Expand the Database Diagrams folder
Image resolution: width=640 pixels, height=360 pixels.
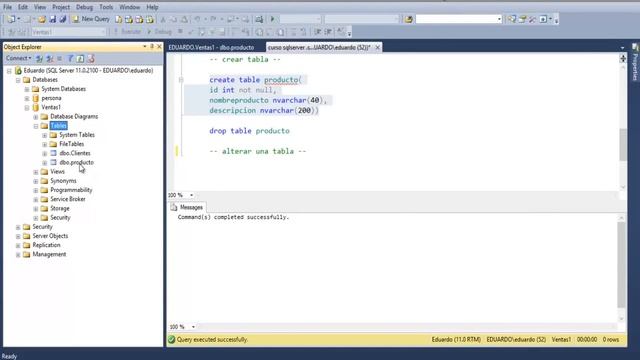coord(36,117)
